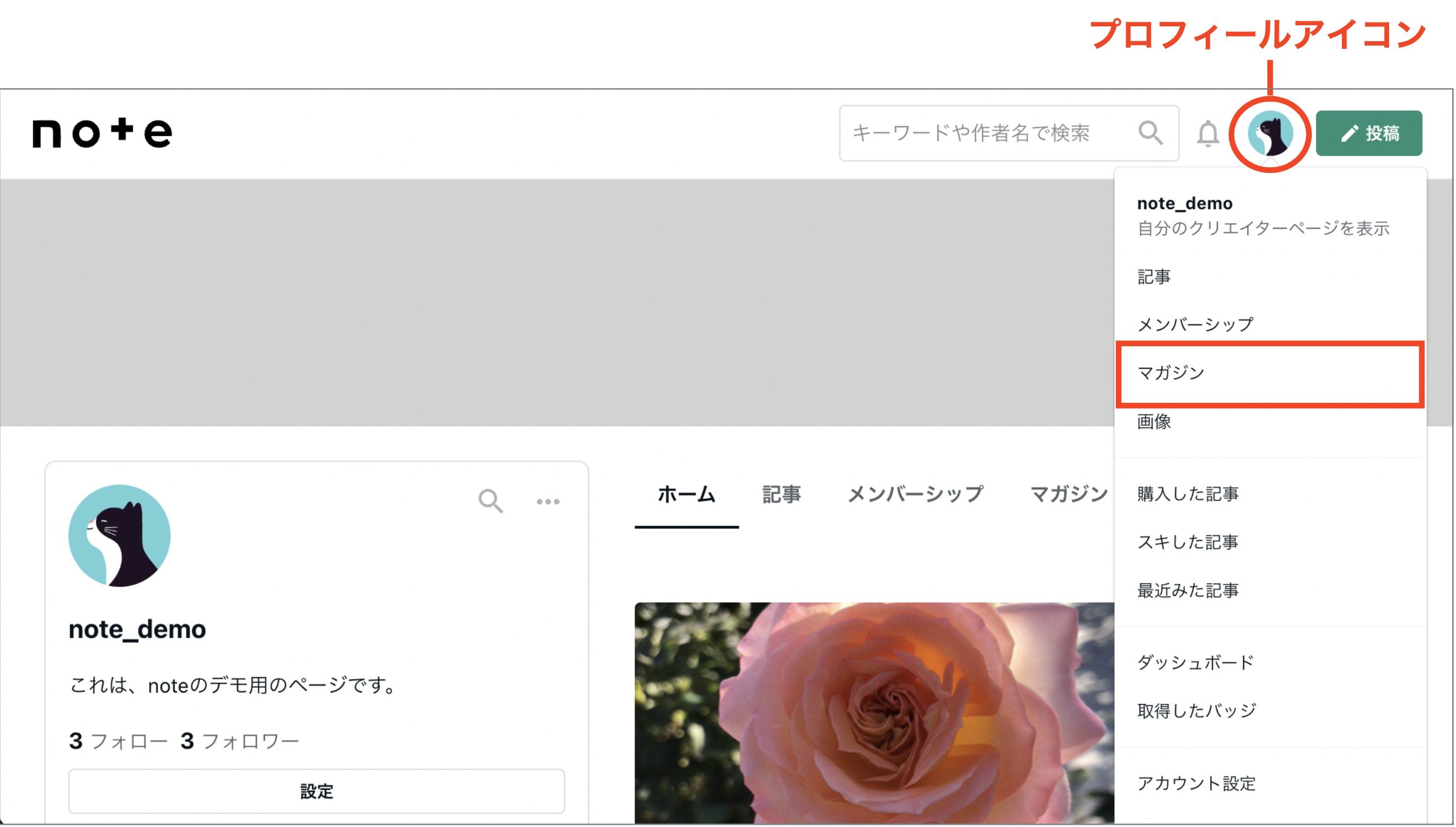The width and height of the screenshot is (1456, 827).
Task: Open the three-dot more options menu
Action: tap(549, 502)
